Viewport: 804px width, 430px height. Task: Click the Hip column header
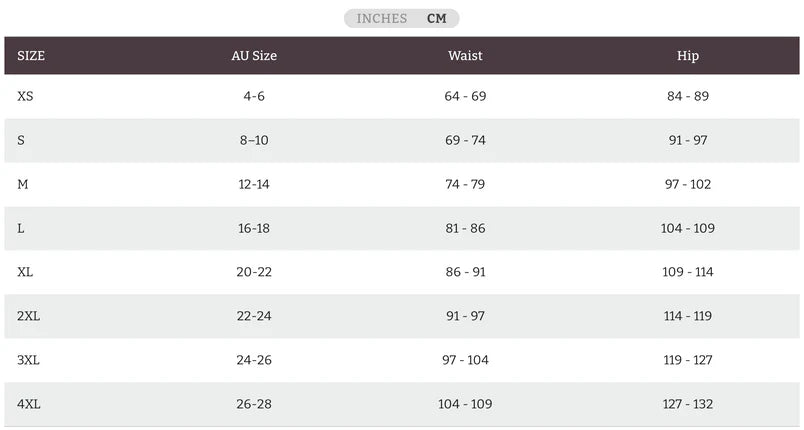(688, 56)
